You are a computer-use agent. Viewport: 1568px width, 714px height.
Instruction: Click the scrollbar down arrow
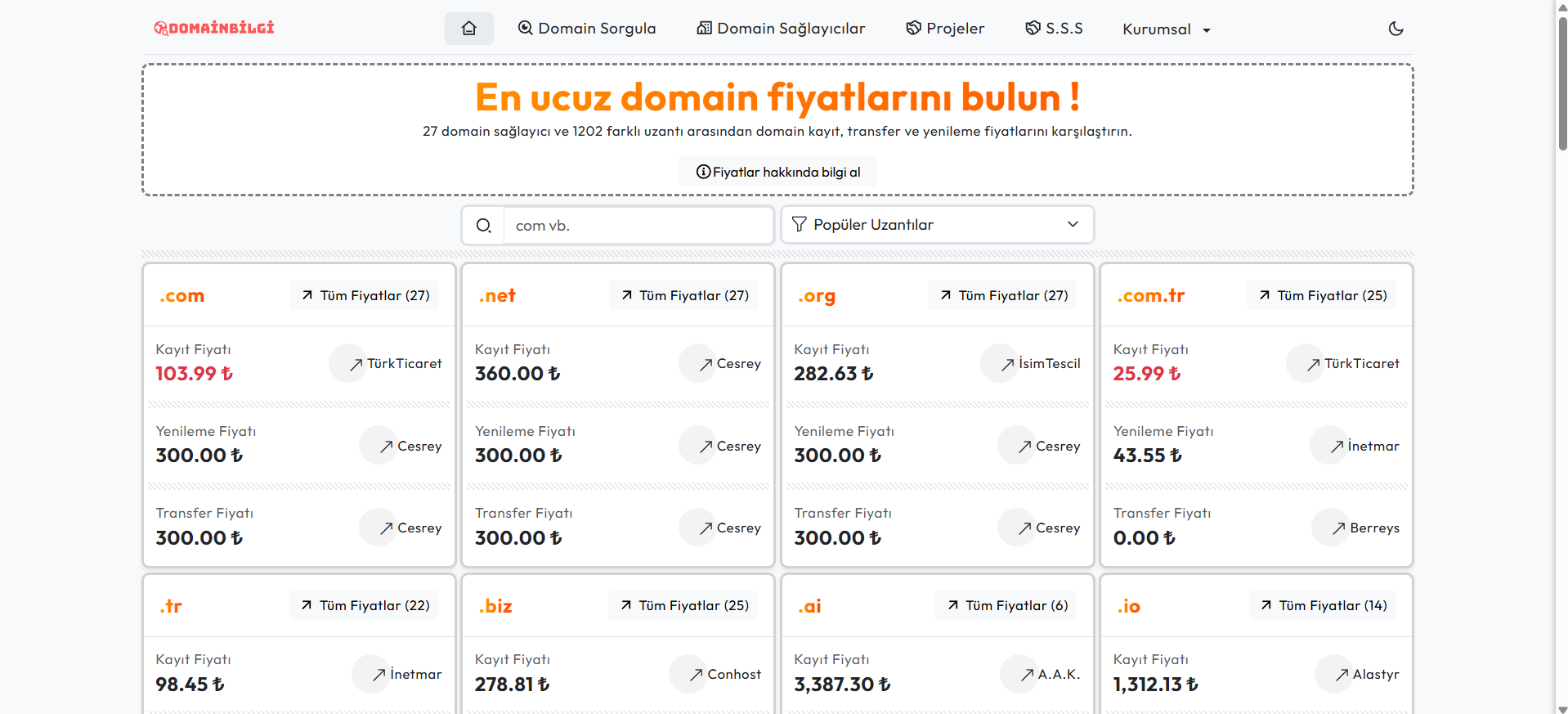[1562, 708]
